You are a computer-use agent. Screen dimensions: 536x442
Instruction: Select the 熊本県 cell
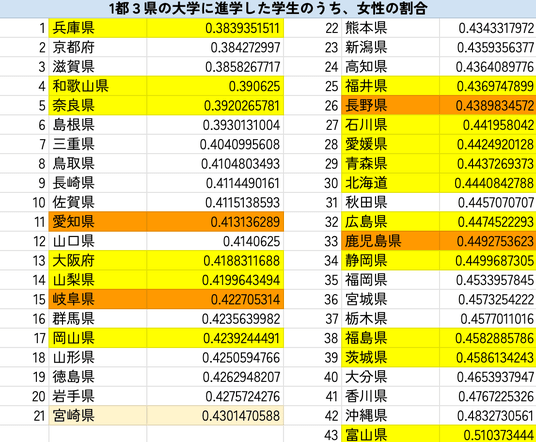click(390, 28)
